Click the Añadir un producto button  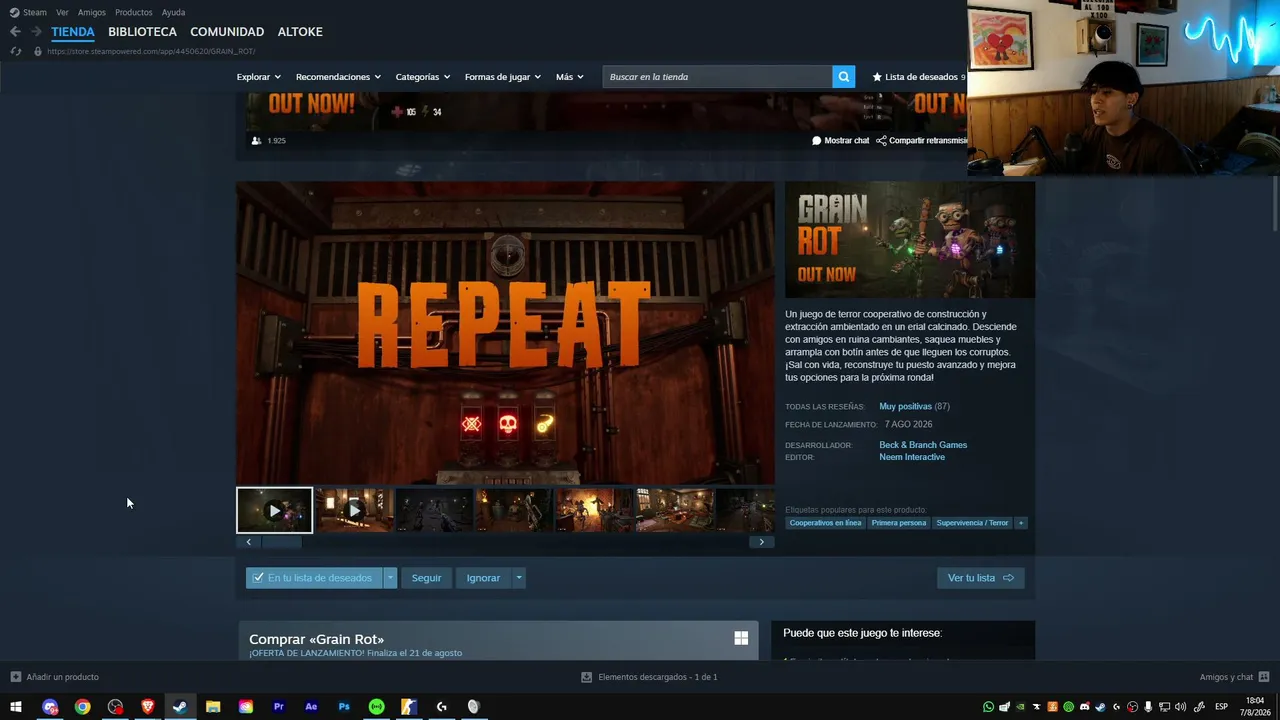click(x=54, y=677)
